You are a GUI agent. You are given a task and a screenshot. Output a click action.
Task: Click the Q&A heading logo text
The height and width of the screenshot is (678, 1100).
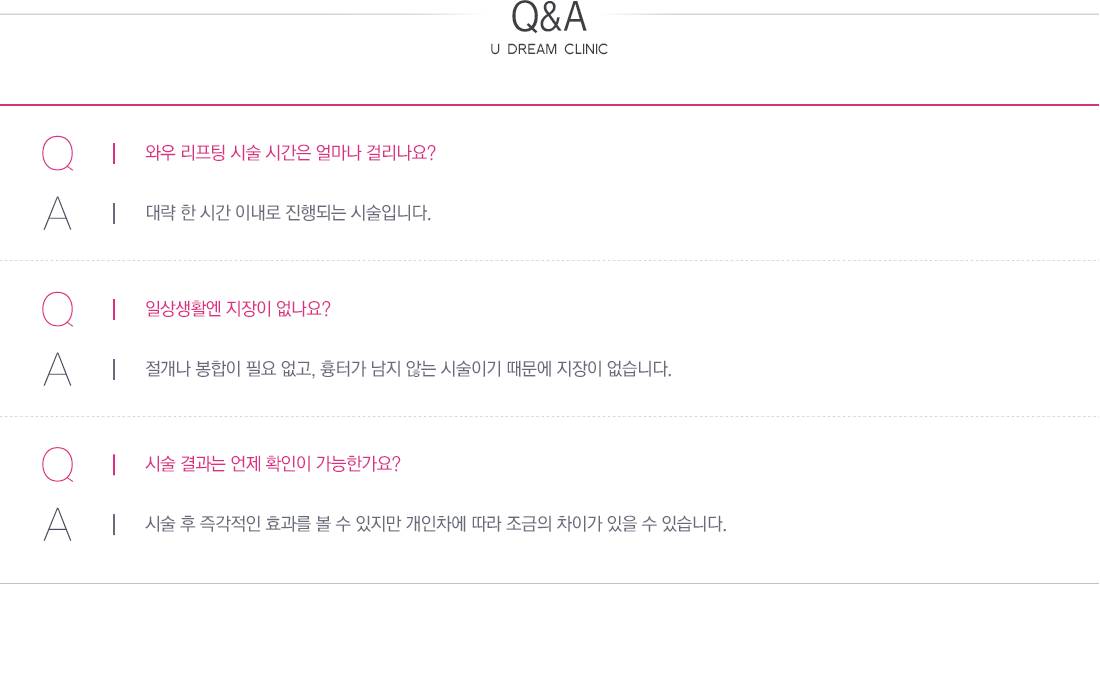pos(549,17)
